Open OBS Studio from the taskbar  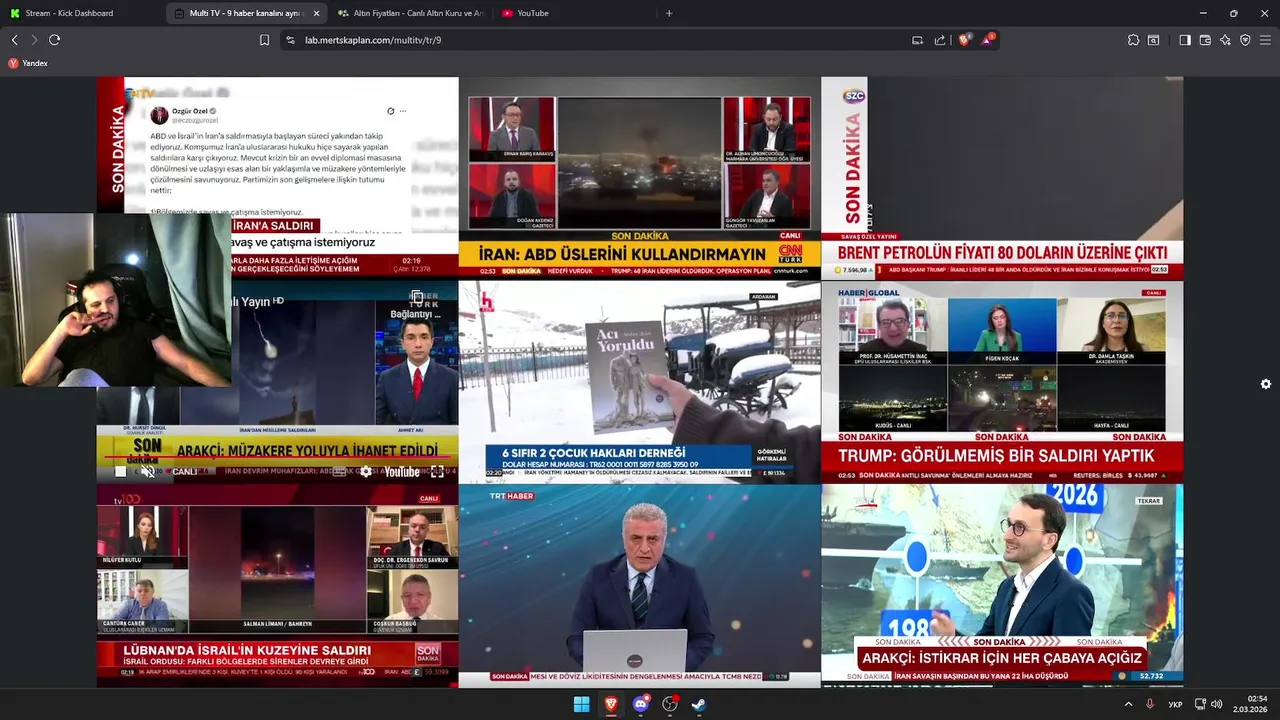coord(670,704)
